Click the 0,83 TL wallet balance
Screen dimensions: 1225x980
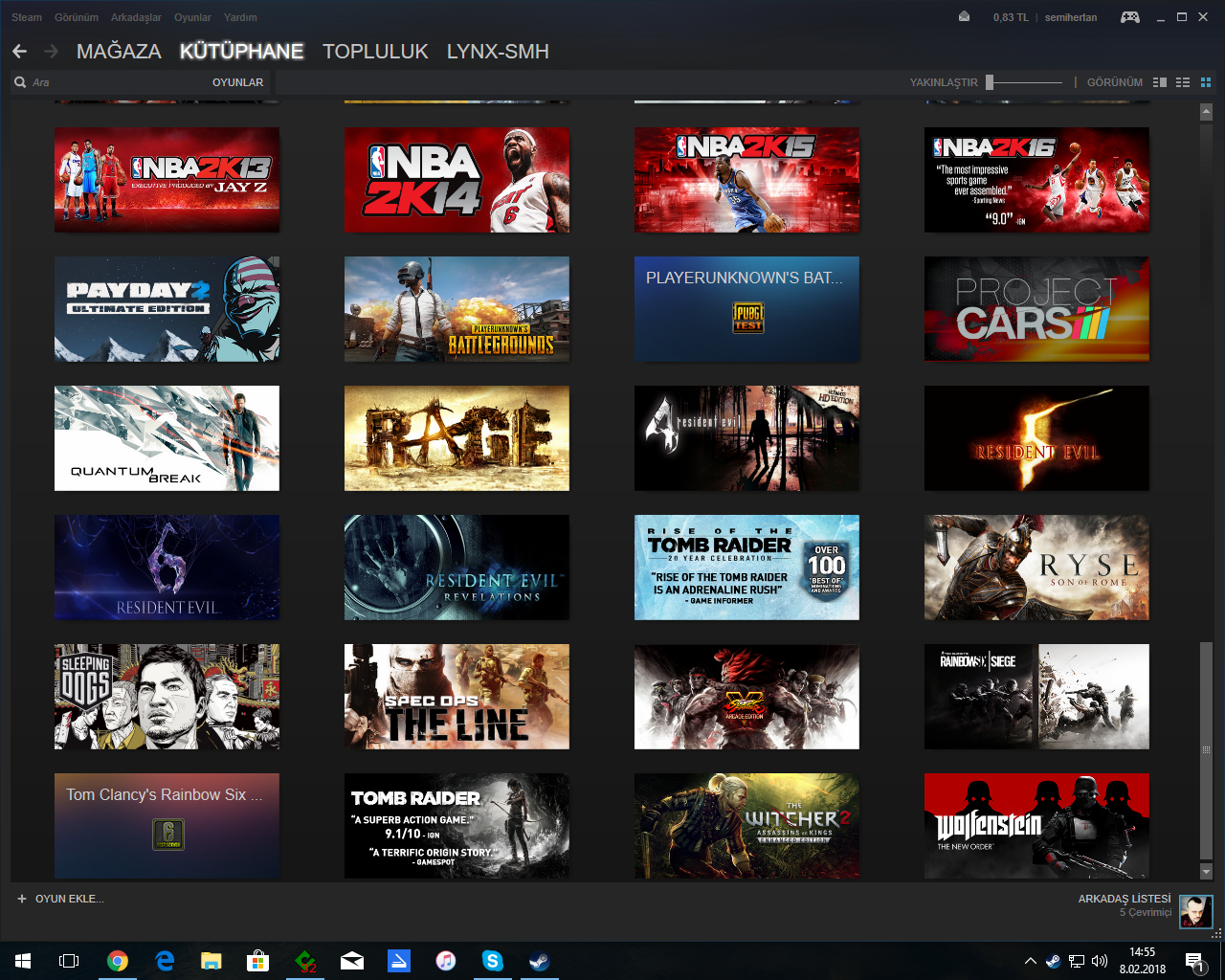1011,17
